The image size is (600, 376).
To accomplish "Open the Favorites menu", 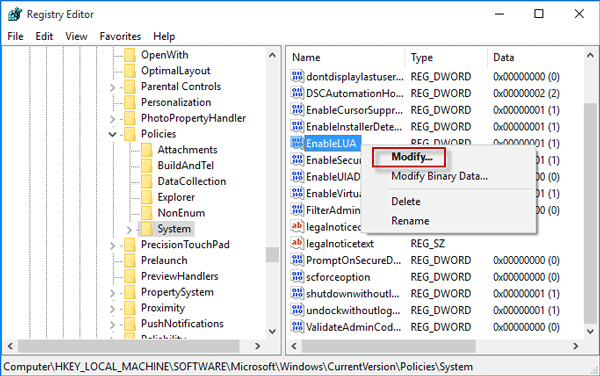I will [x=120, y=36].
